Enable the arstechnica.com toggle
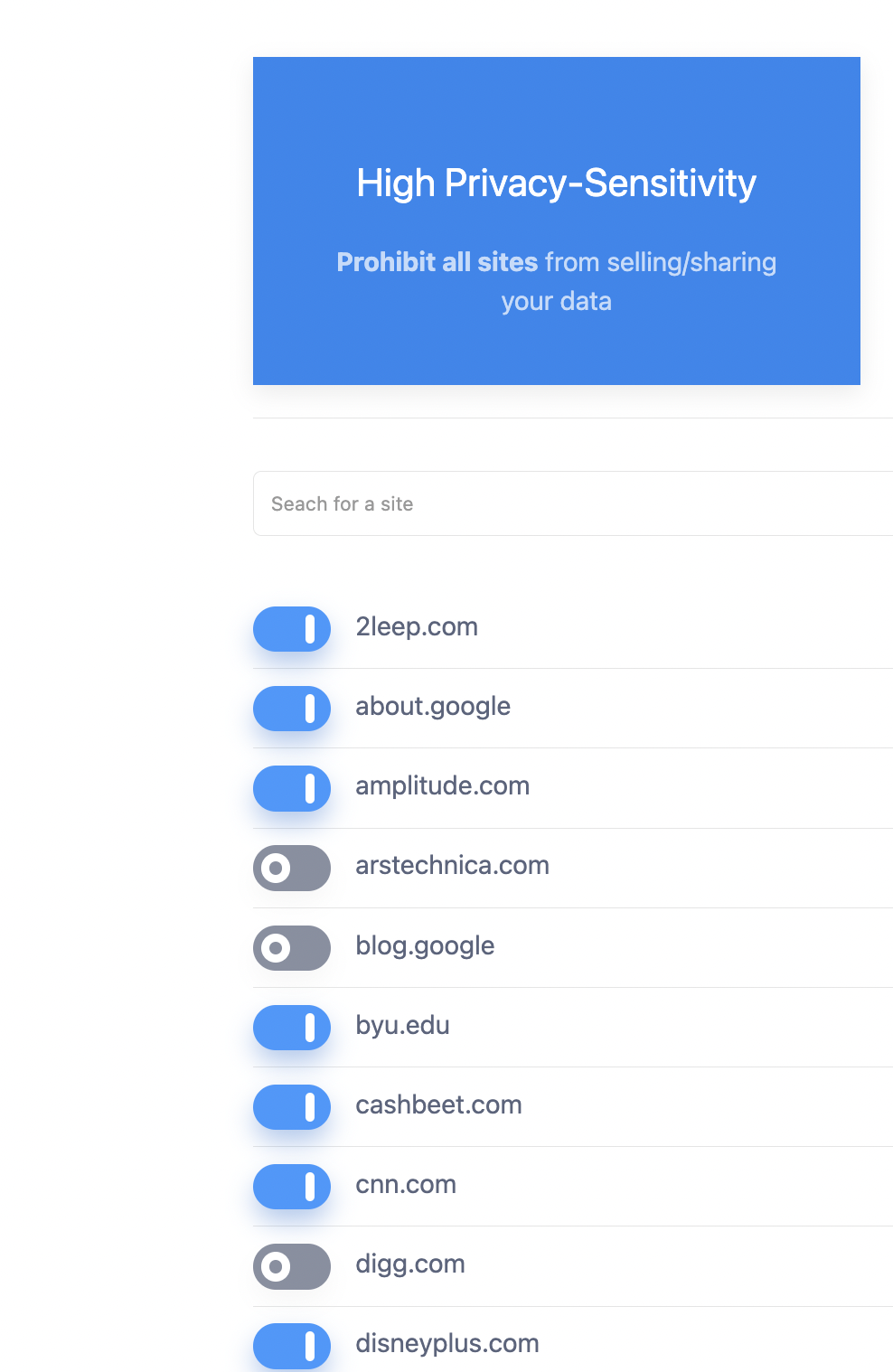 click(x=291, y=868)
